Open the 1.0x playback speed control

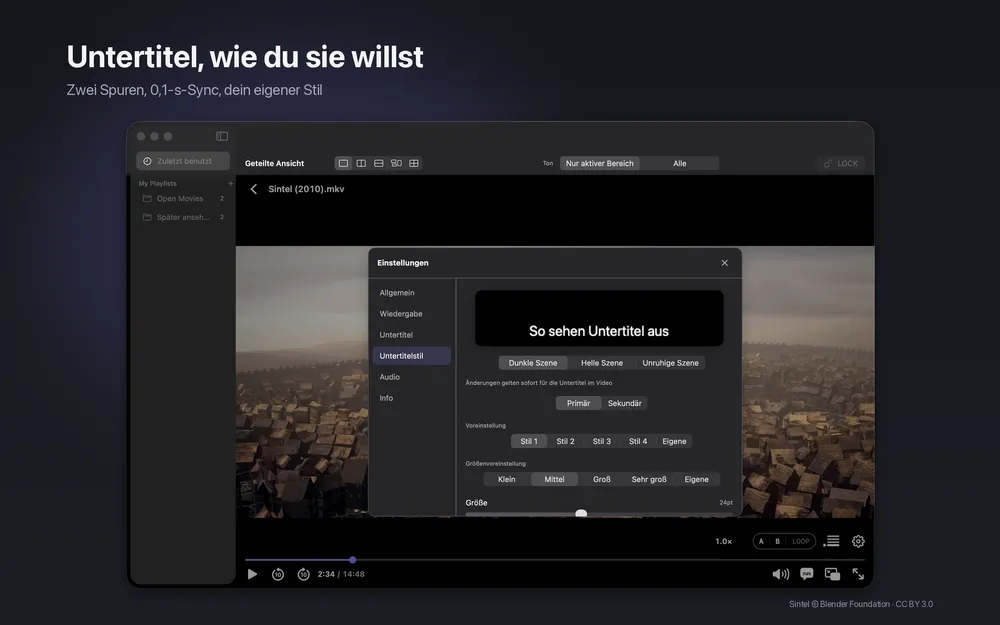pyautogui.click(x=723, y=541)
